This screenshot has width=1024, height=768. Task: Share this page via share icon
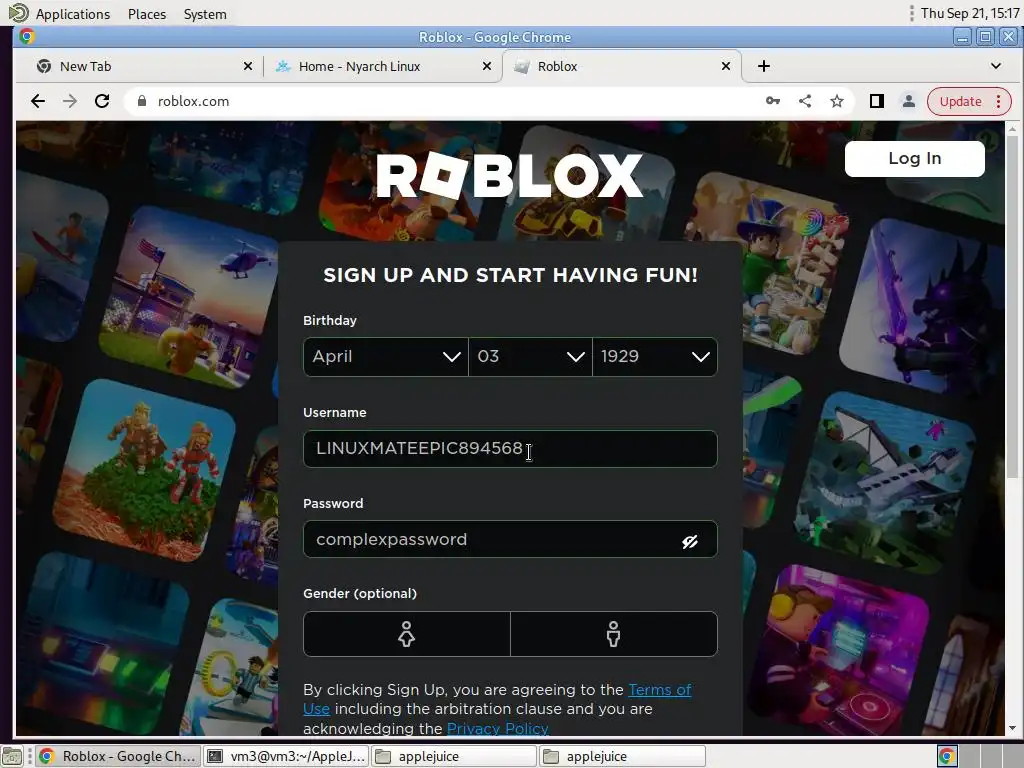coord(805,101)
